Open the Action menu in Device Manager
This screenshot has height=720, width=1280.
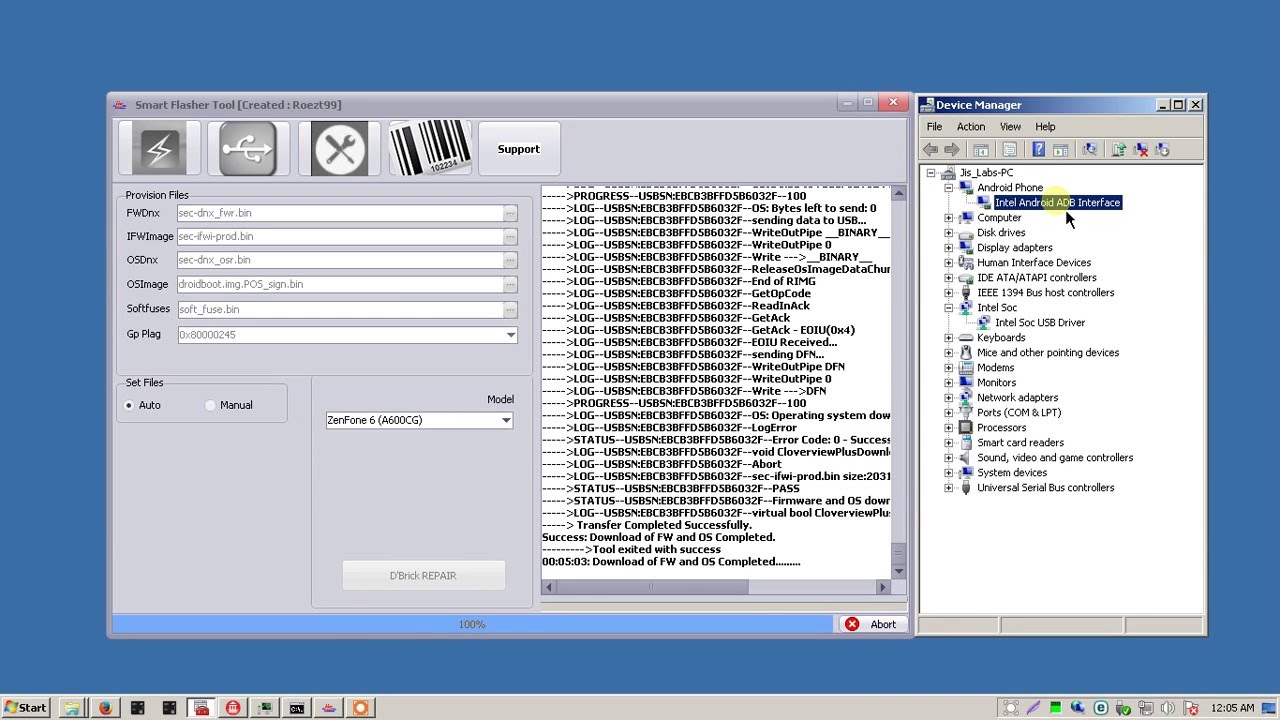pos(970,127)
